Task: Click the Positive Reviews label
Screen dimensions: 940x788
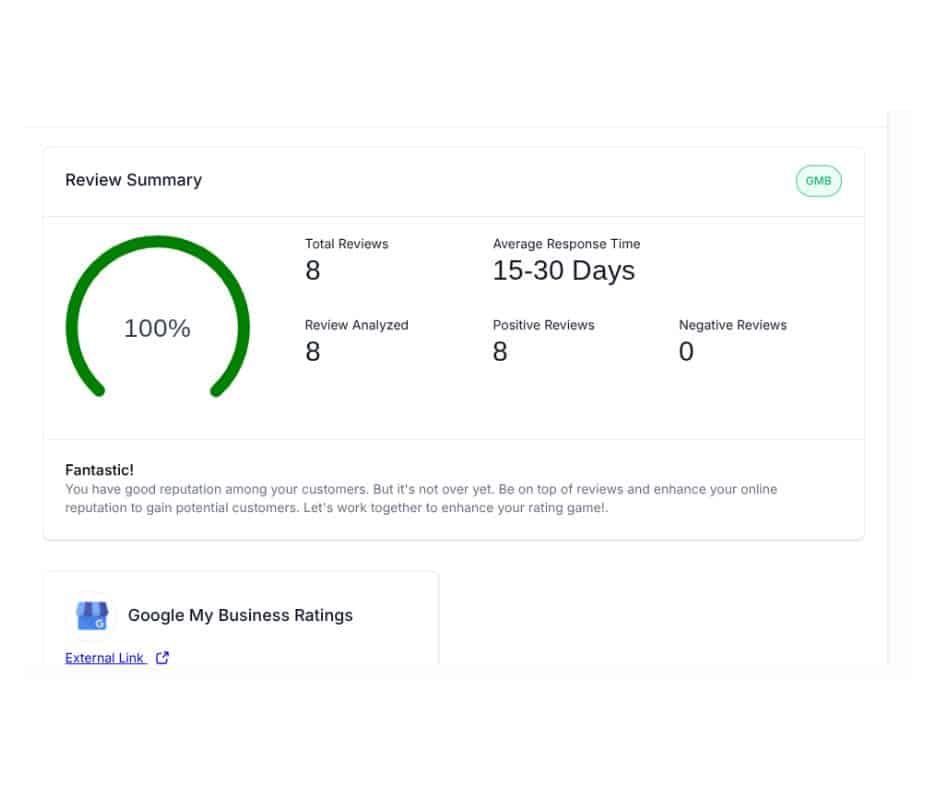Action: [543, 325]
